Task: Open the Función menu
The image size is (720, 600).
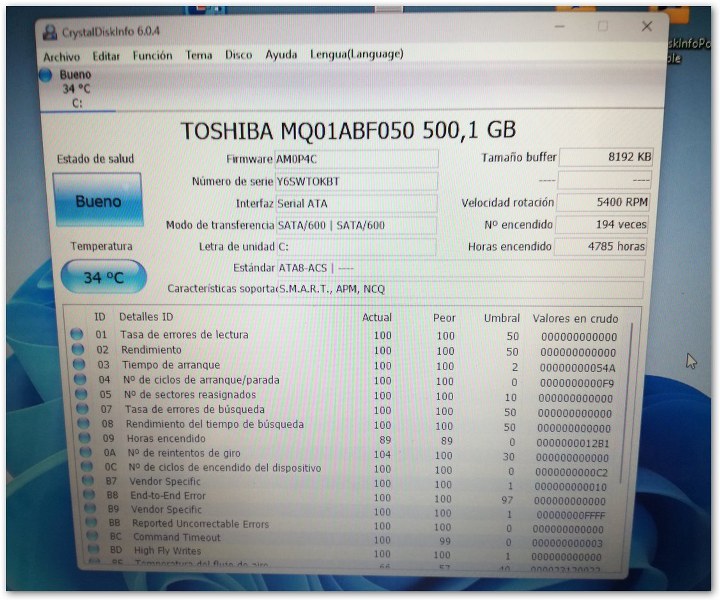Action: pyautogui.click(x=152, y=56)
